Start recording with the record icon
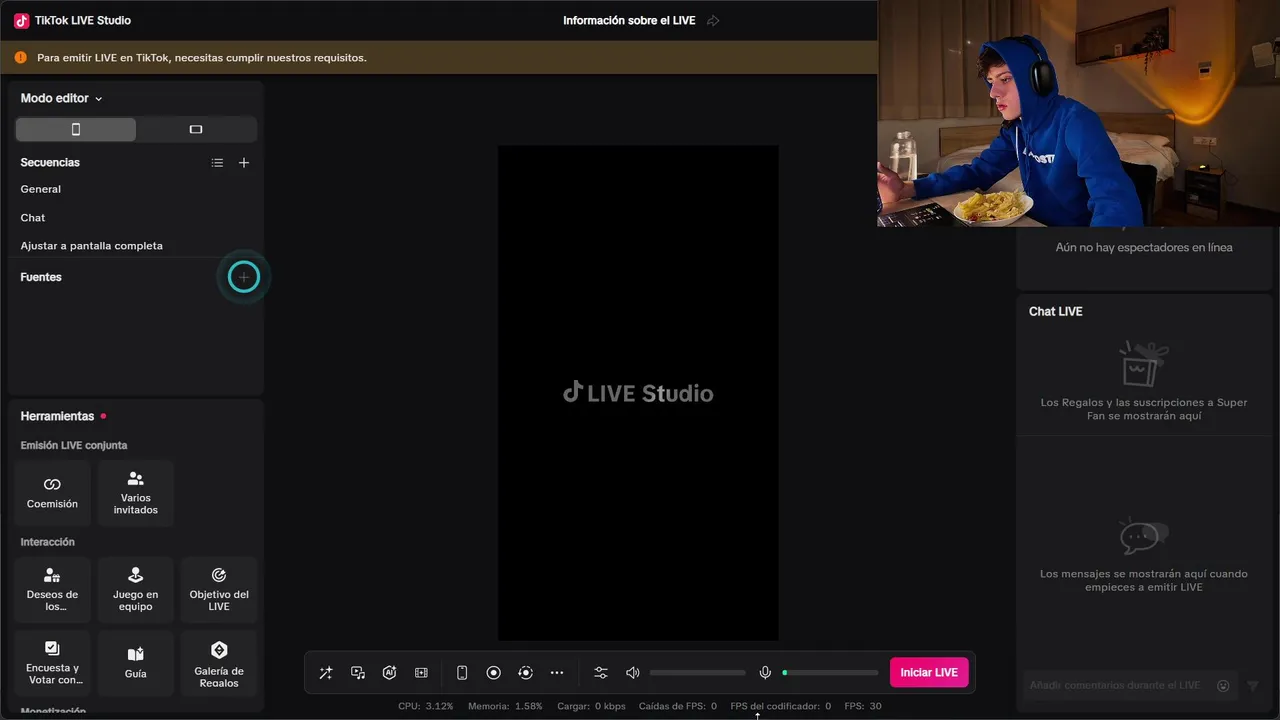 [494, 673]
